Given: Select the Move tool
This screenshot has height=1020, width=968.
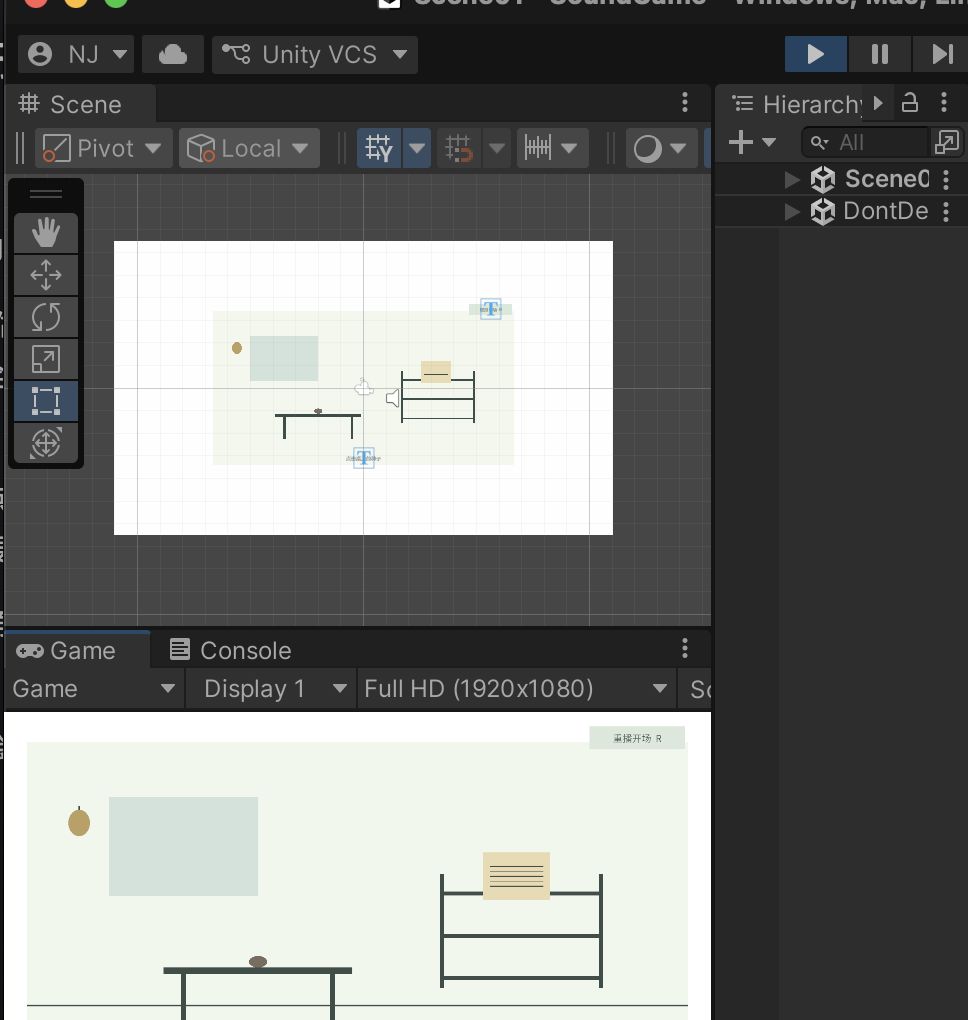Looking at the screenshot, I should tap(46, 275).
